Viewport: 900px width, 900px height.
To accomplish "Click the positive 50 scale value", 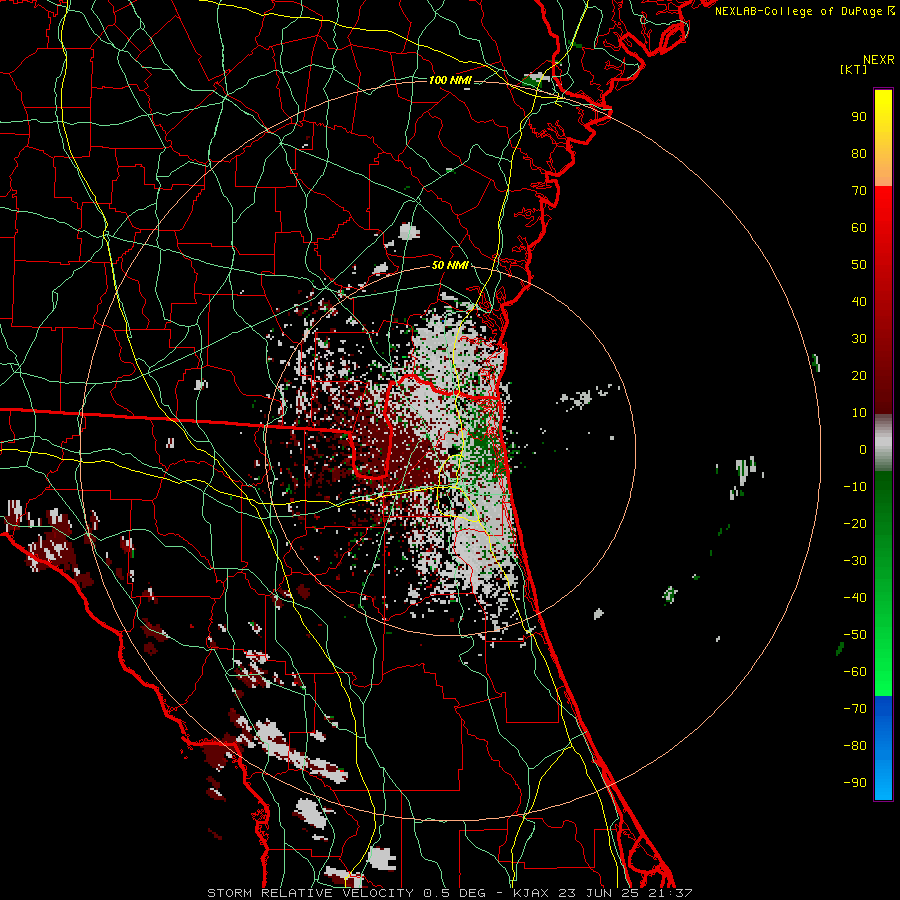I will point(859,265).
